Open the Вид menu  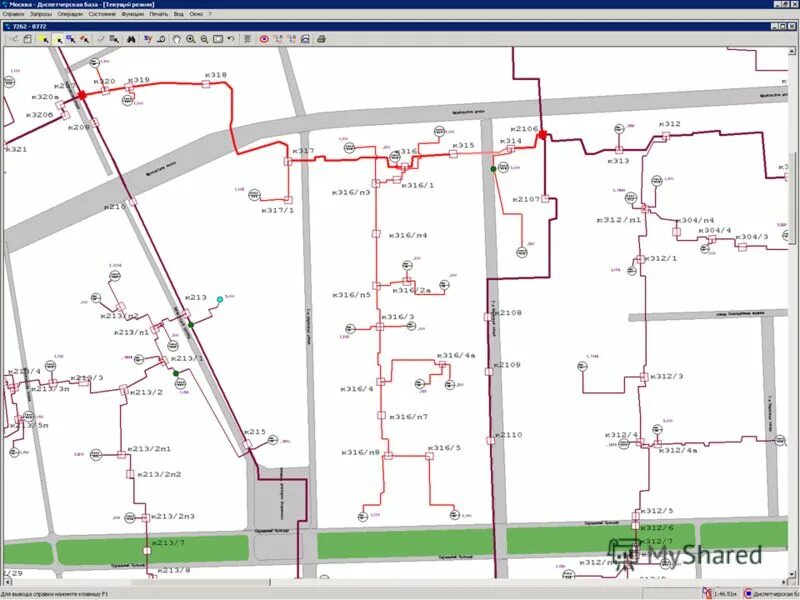[179, 14]
